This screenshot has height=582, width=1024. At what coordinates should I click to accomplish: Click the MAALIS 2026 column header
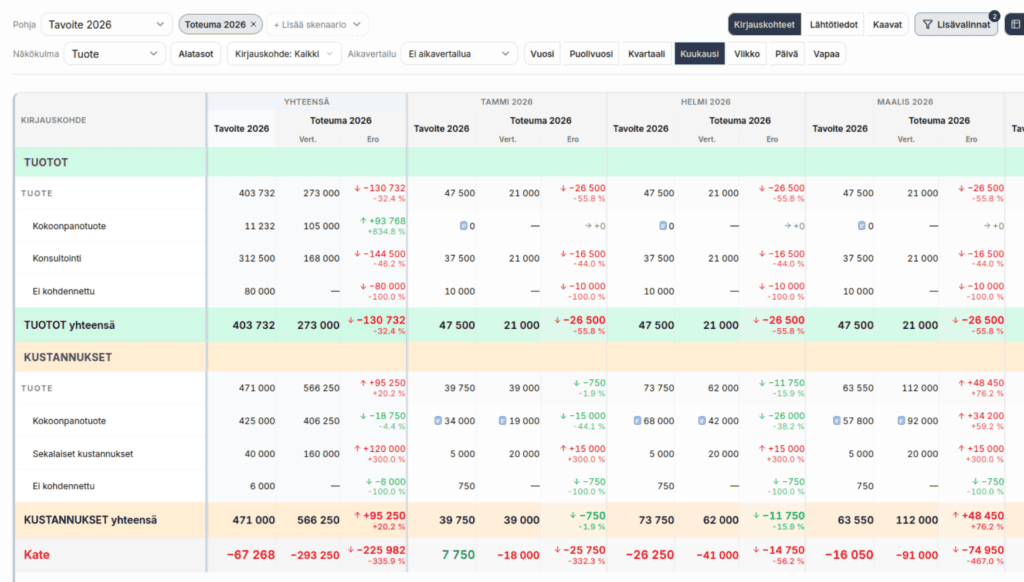(x=904, y=102)
